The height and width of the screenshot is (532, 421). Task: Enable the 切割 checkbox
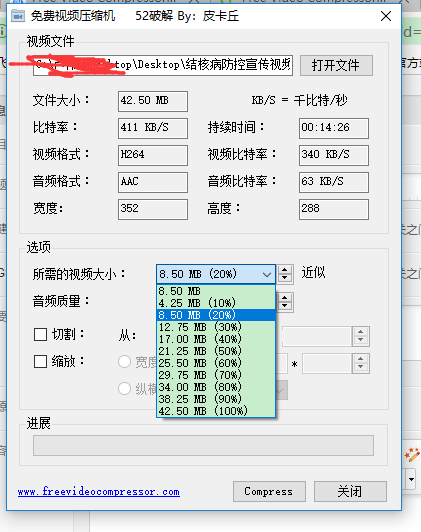click(40, 335)
